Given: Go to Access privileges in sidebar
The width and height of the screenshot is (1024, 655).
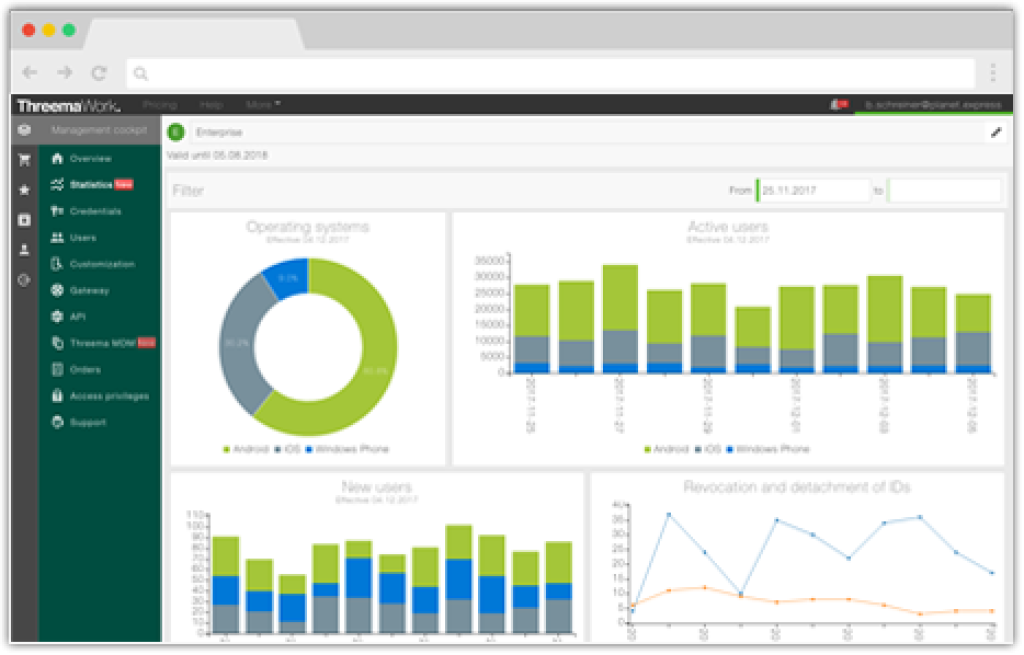Looking at the screenshot, I should (108, 396).
